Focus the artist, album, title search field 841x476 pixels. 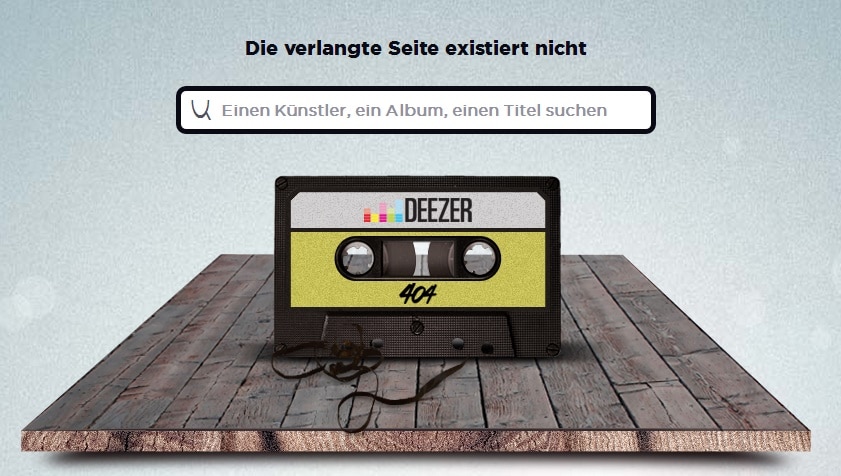(x=416, y=110)
